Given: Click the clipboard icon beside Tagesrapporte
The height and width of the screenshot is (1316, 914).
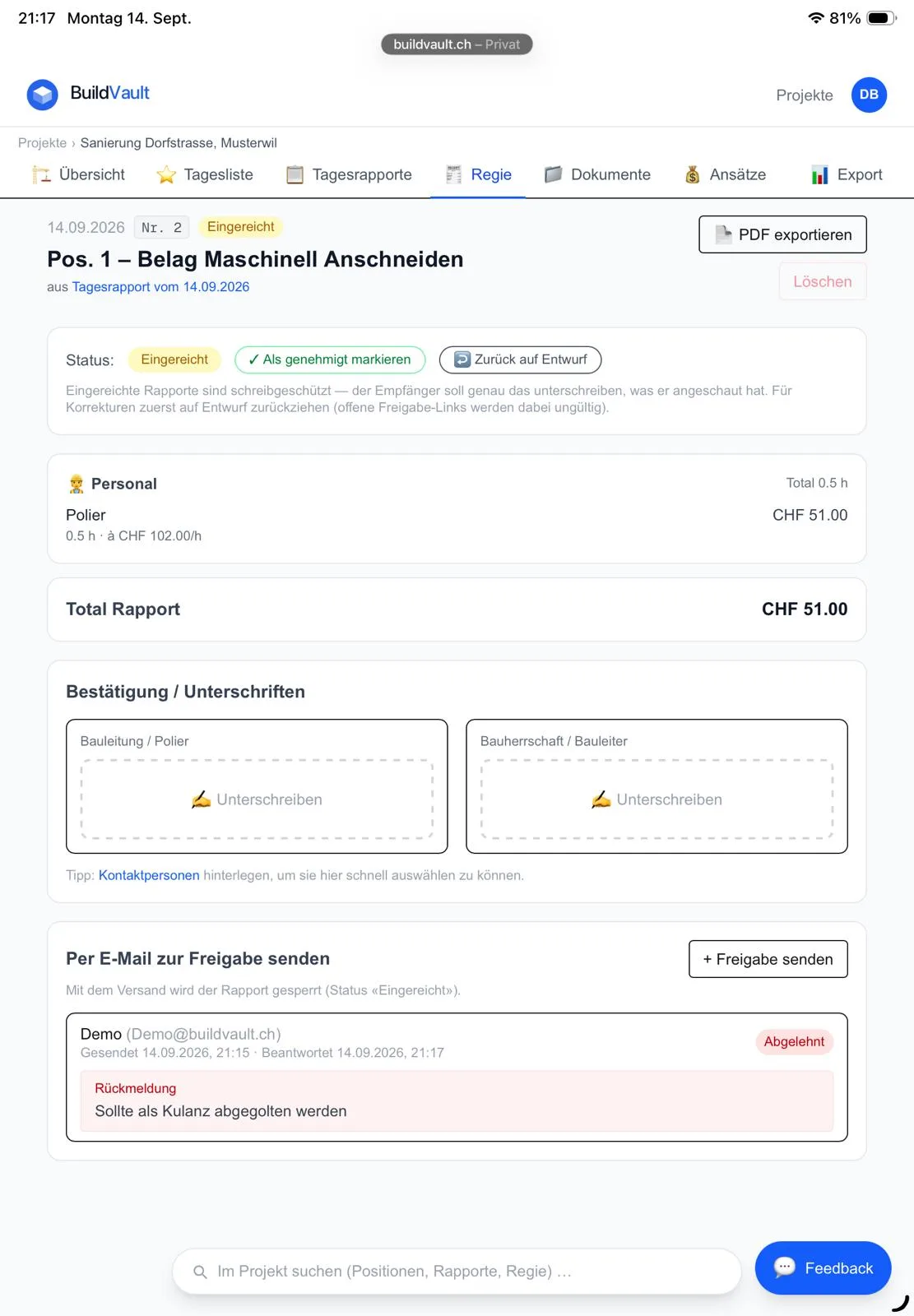Looking at the screenshot, I should (295, 174).
